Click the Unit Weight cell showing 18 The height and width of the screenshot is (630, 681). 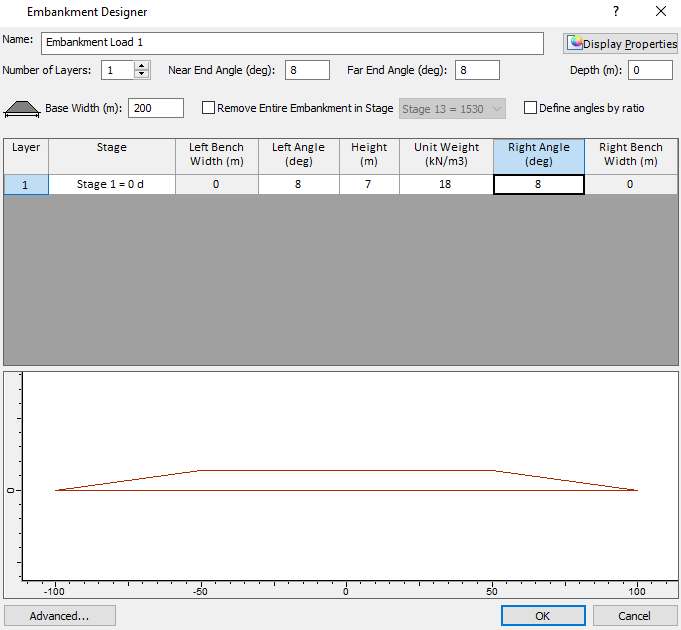(446, 185)
